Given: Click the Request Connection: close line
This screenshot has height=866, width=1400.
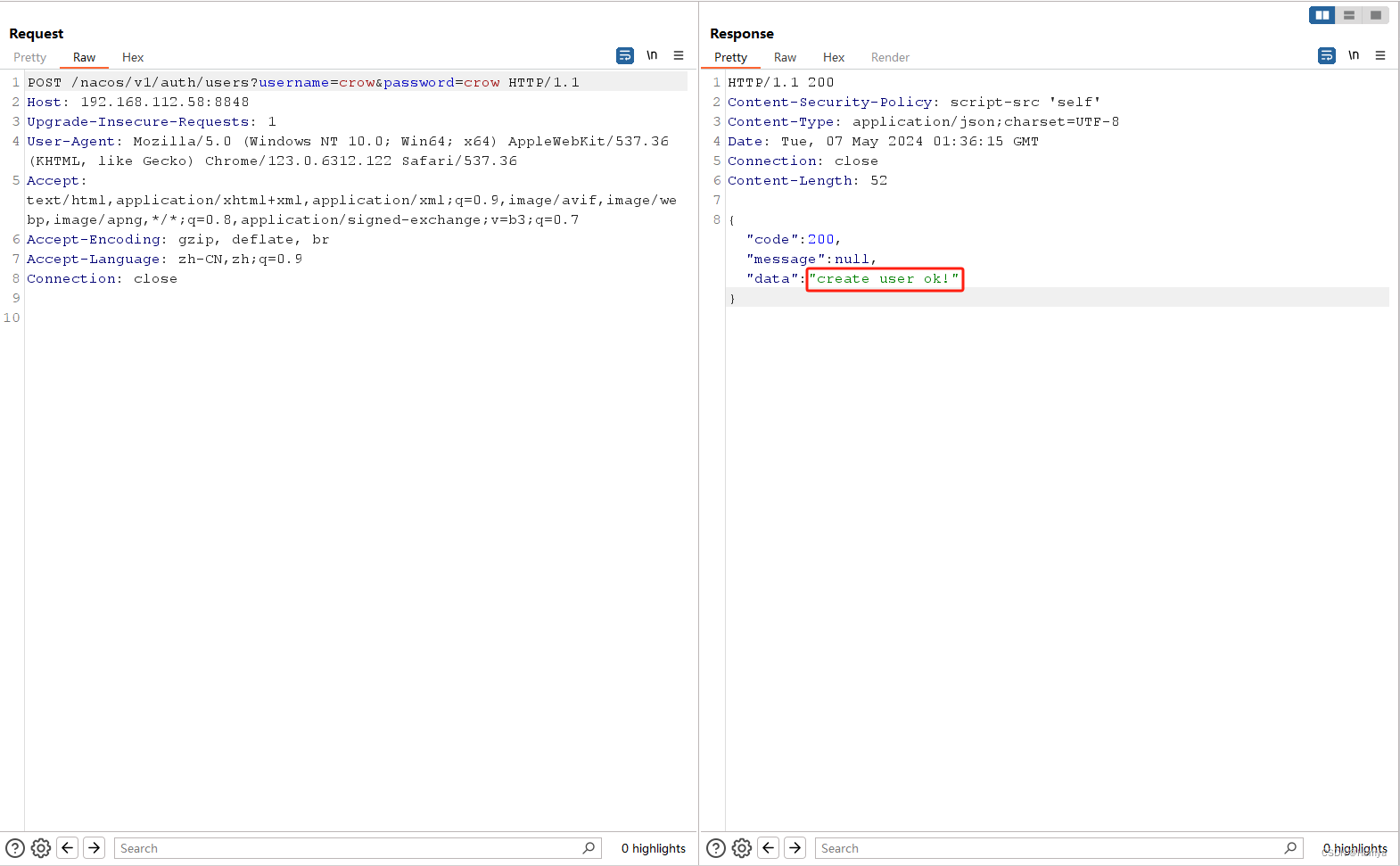Looking at the screenshot, I should [x=103, y=278].
